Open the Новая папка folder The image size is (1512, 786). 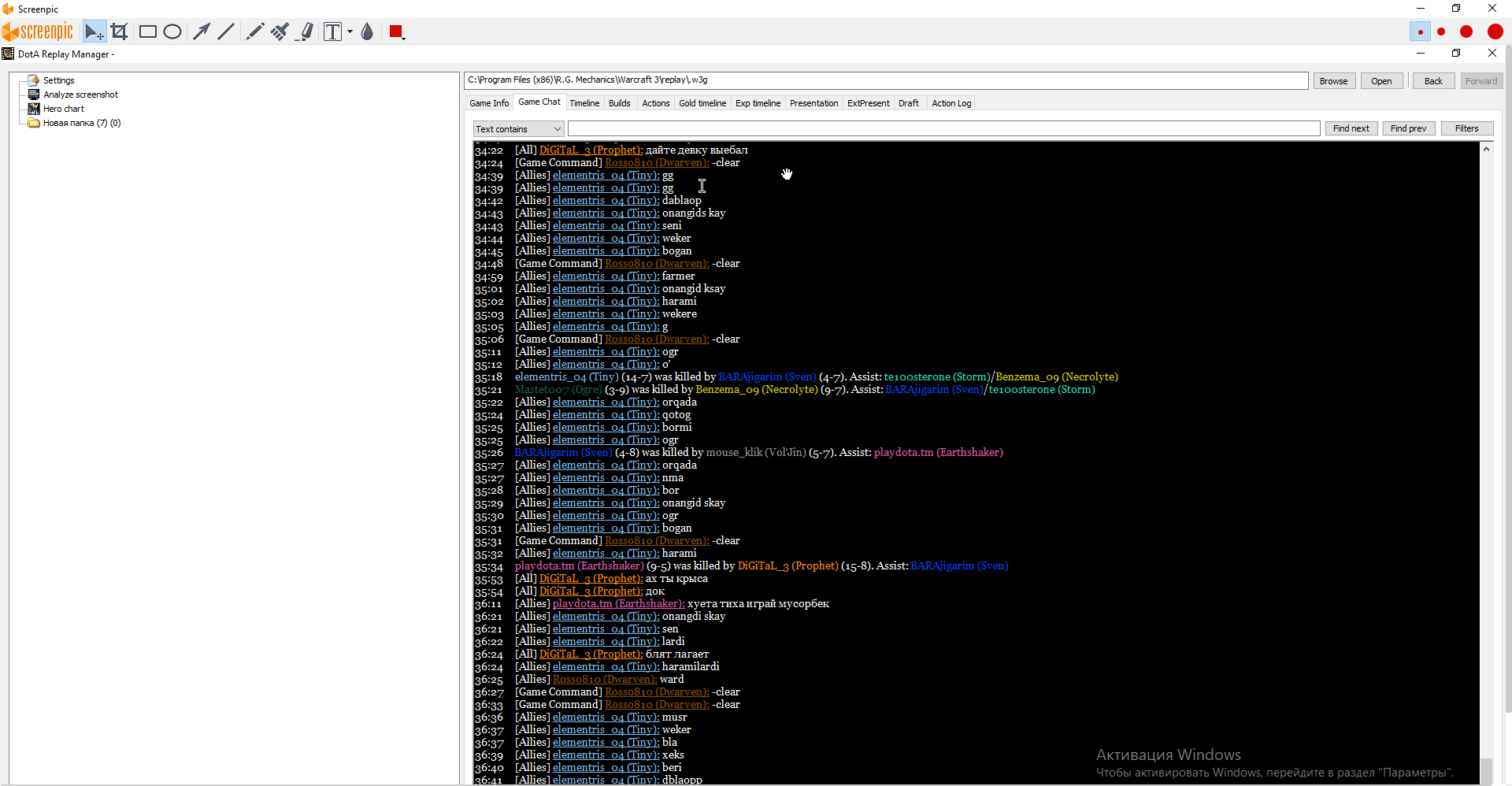coord(82,123)
